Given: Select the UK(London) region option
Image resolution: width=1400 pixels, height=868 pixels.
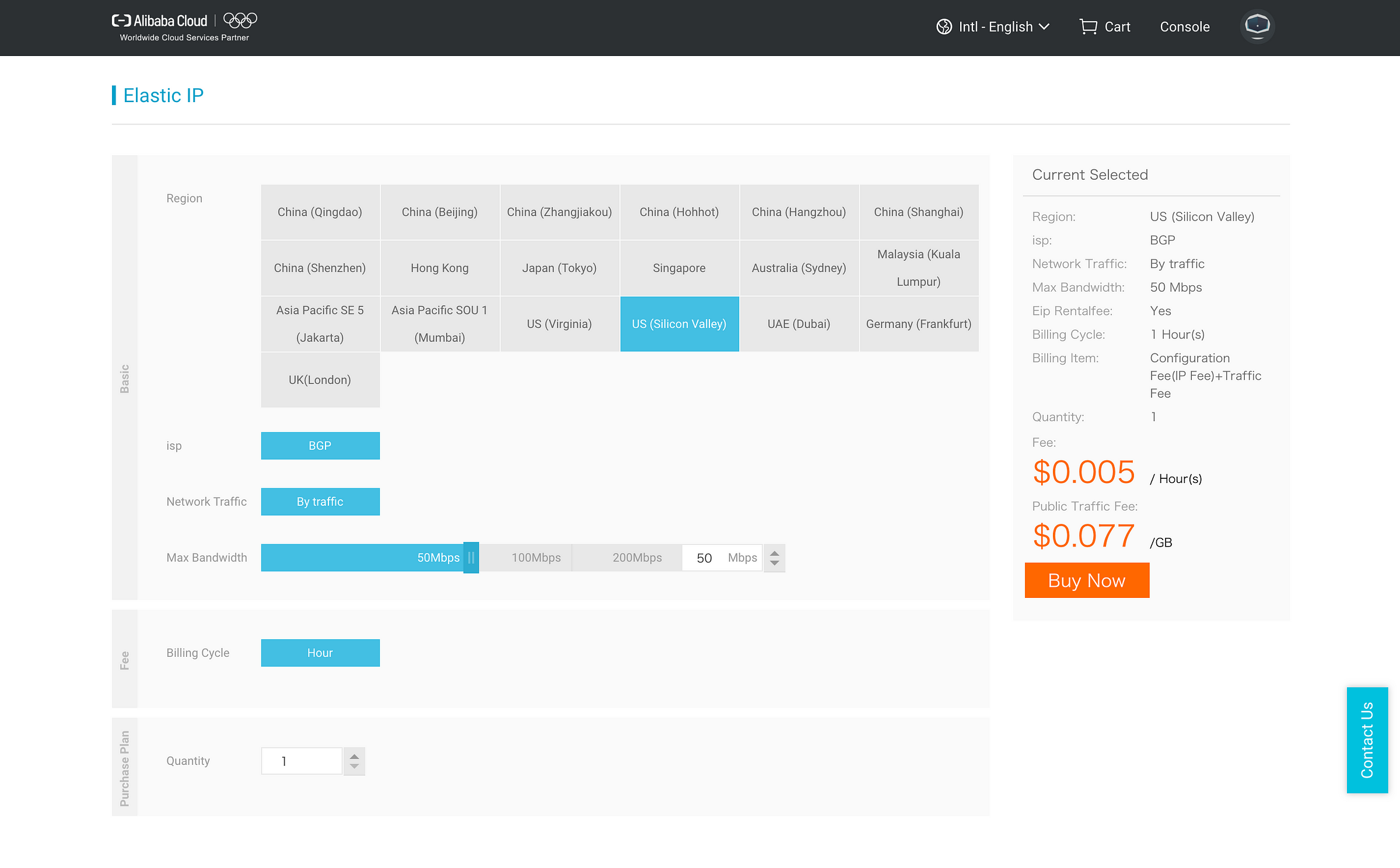Looking at the screenshot, I should (x=320, y=379).
